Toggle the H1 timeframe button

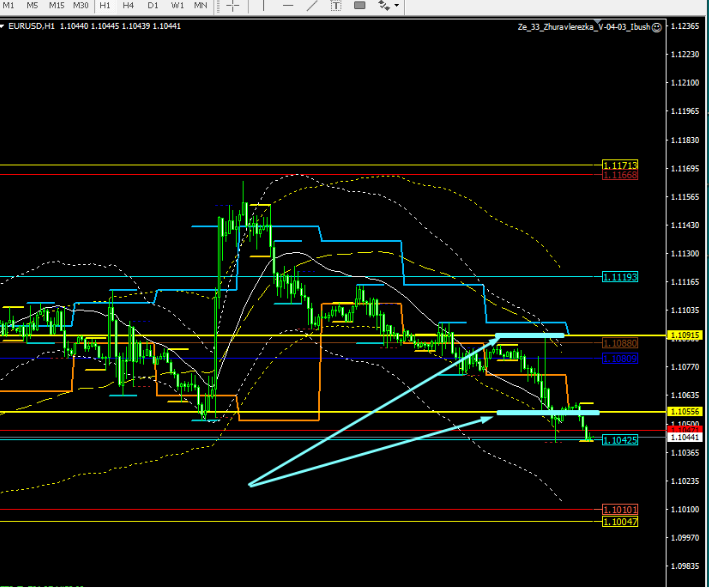[105, 6]
